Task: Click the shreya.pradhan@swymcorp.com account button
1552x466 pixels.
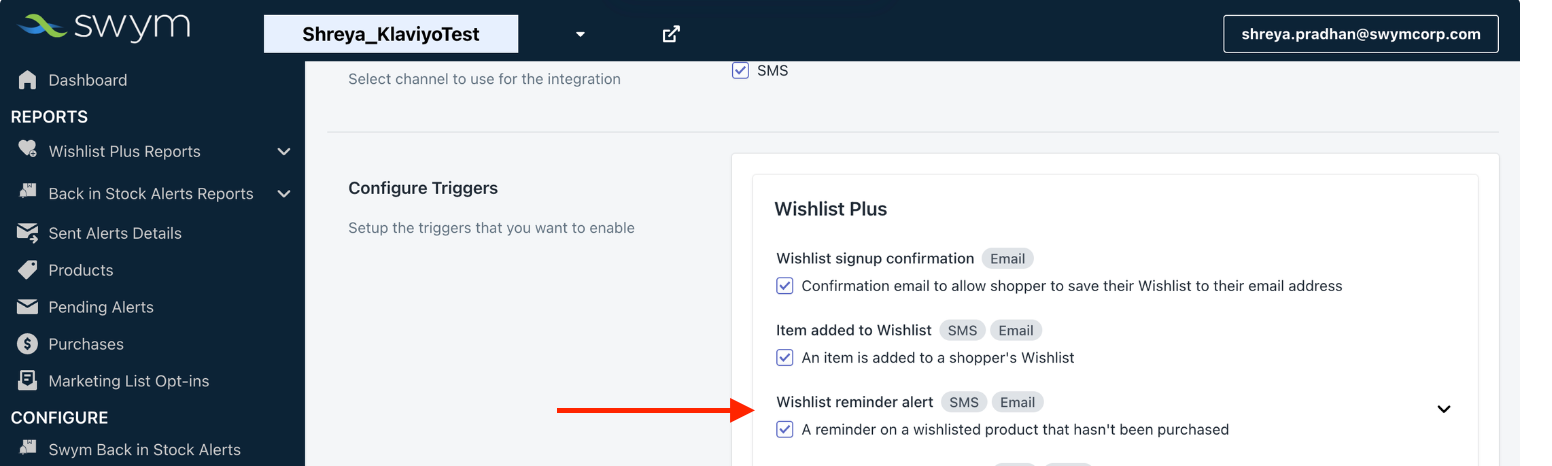Action: pyautogui.click(x=1361, y=34)
